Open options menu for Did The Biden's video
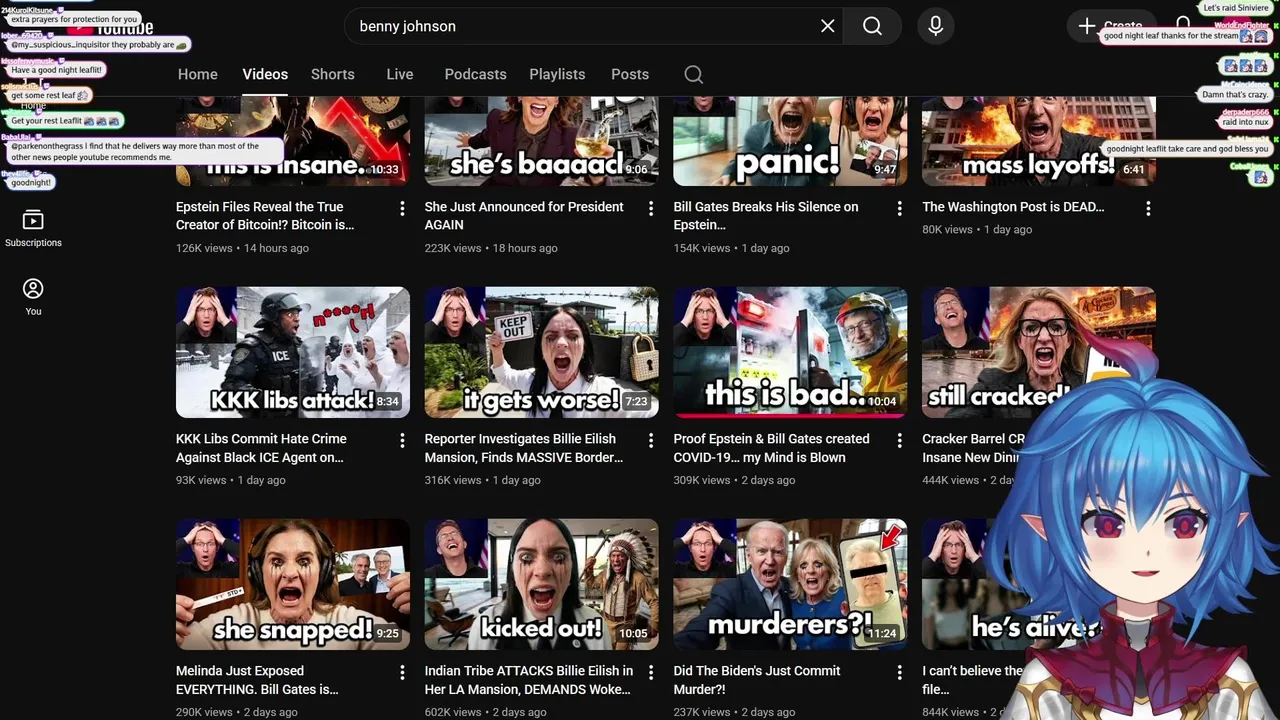The height and width of the screenshot is (720, 1280). click(899, 672)
